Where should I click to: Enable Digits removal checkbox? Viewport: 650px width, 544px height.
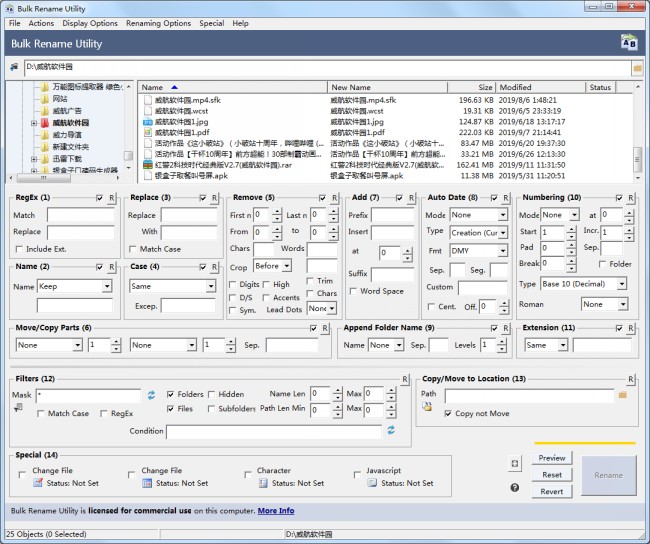pyautogui.click(x=233, y=284)
